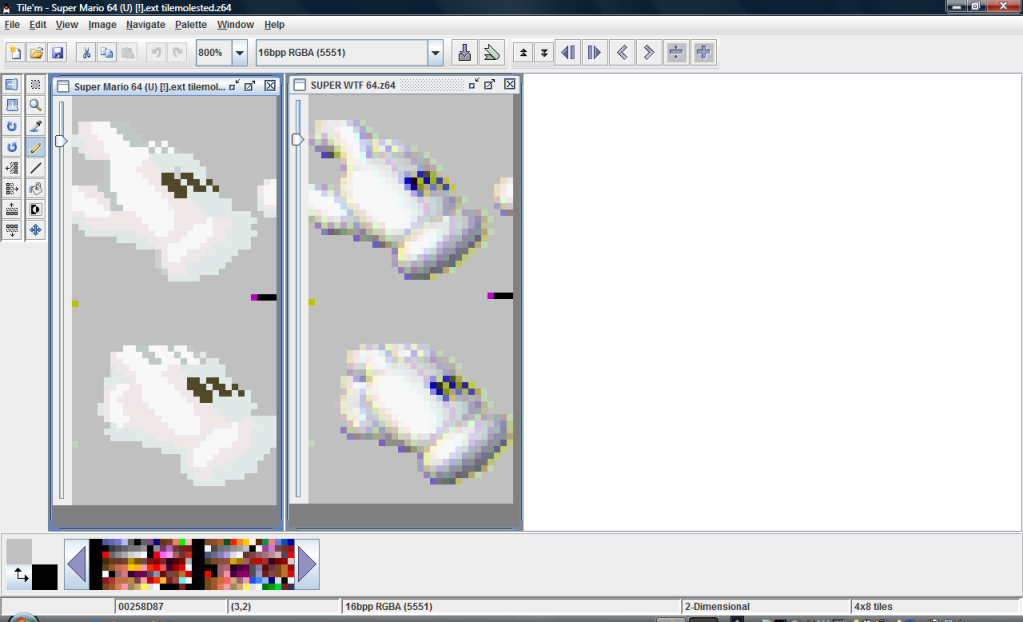Screen dimensions: 1023x622
Task: Select the Zoom magnifier tool
Action: [x=36, y=105]
